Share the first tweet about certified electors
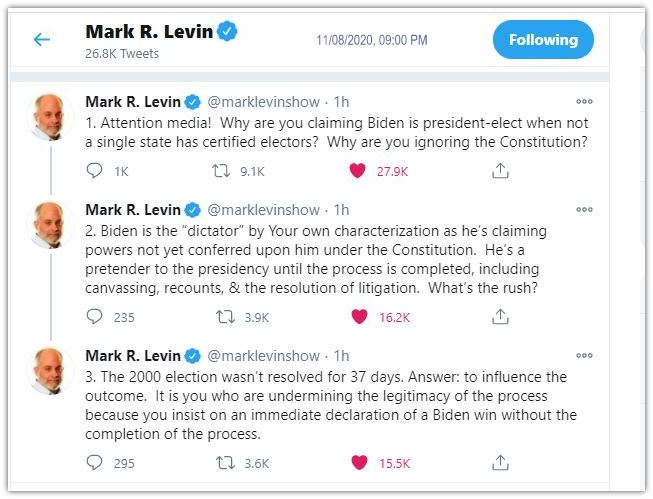Image resolution: width=653 pixels, height=499 pixels. (500, 171)
